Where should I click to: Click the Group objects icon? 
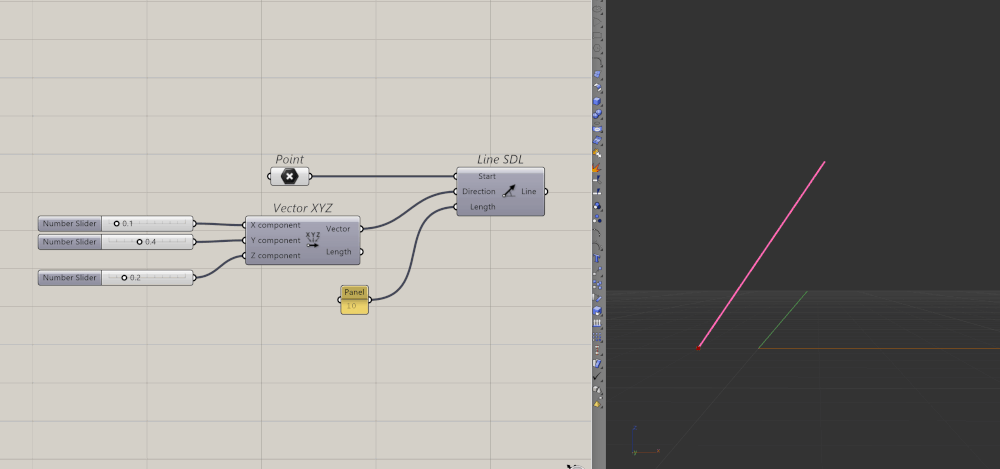coord(598,206)
